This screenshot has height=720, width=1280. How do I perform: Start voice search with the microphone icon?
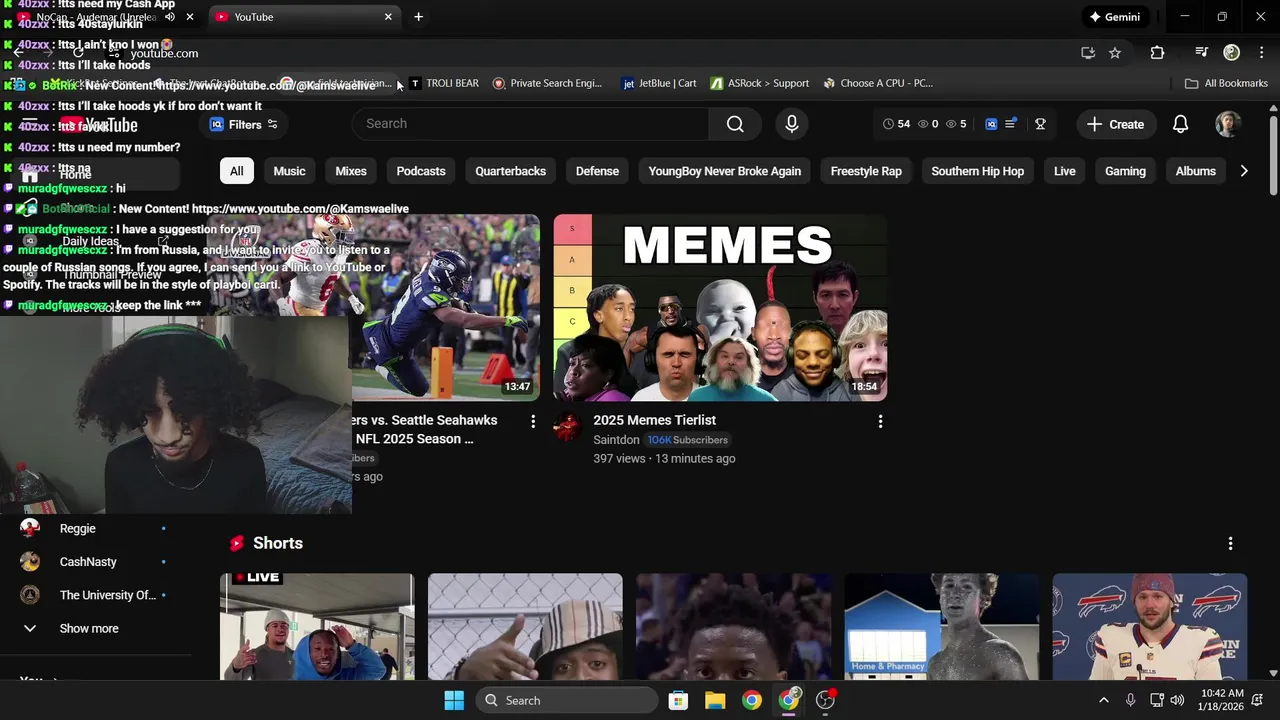(x=792, y=124)
